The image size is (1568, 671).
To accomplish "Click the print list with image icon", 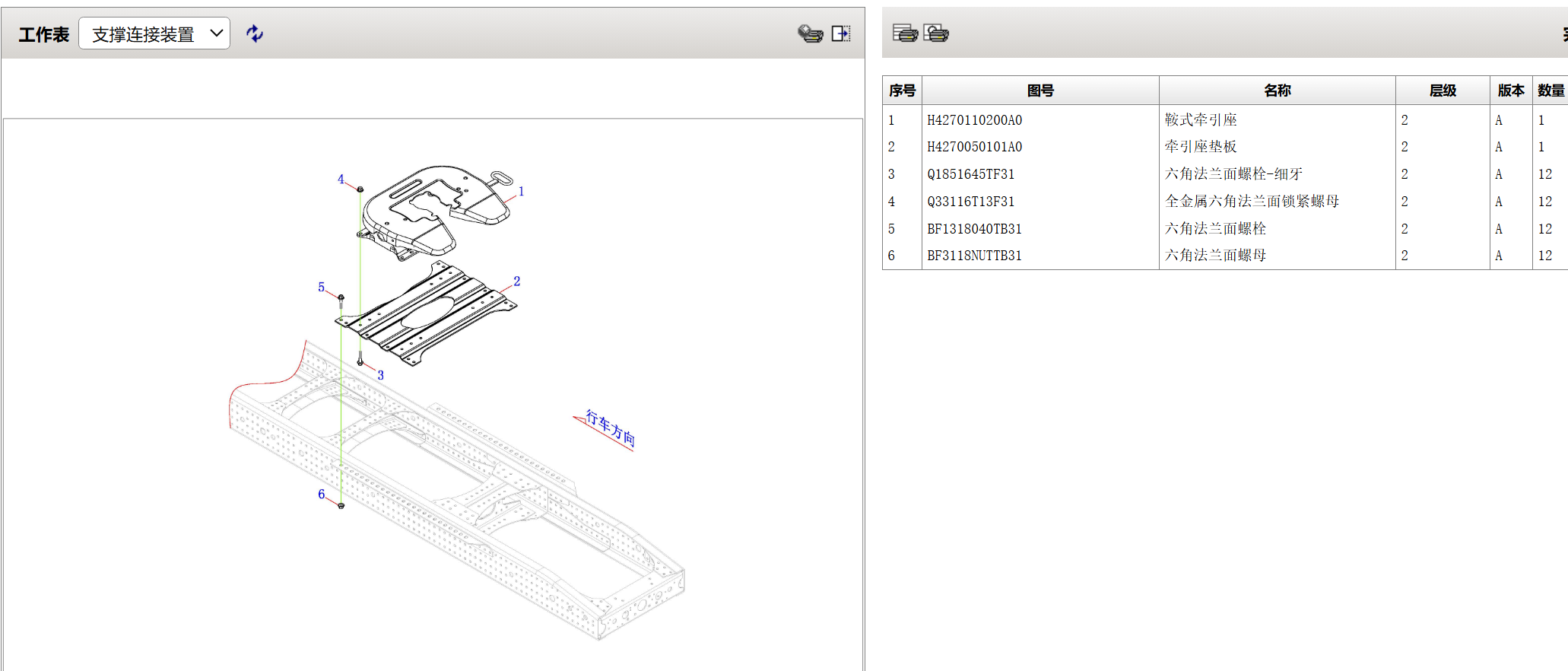I will tap(936, 33).
